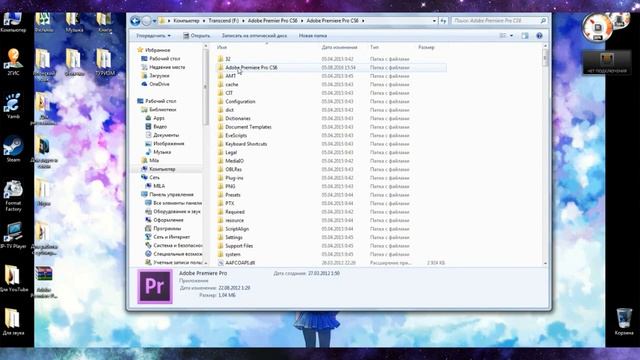Select the Steam desktop shortcut

tap(13, 149)
